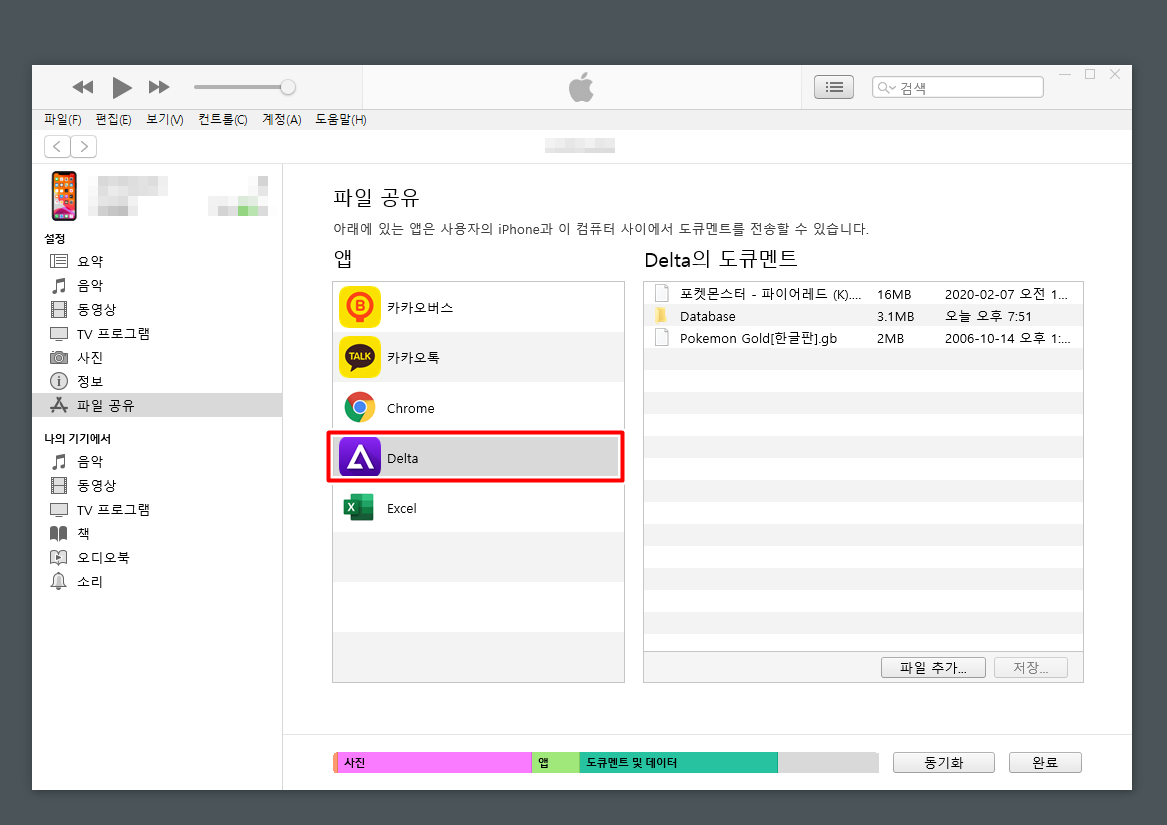Select the 카카오톡 app icon

click(x=359, y=357)
